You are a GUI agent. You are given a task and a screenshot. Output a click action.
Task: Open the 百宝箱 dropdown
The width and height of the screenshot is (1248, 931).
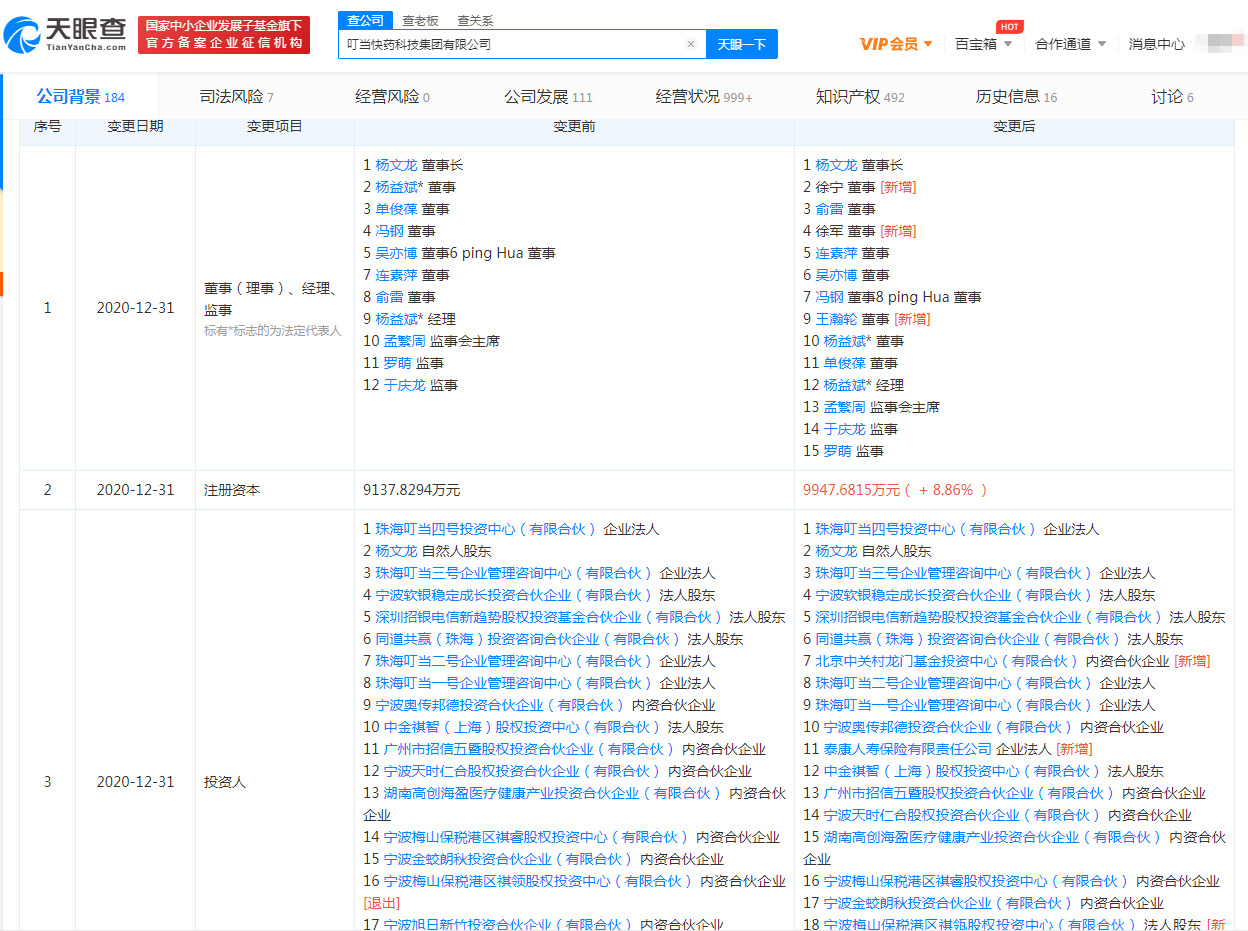983,44
